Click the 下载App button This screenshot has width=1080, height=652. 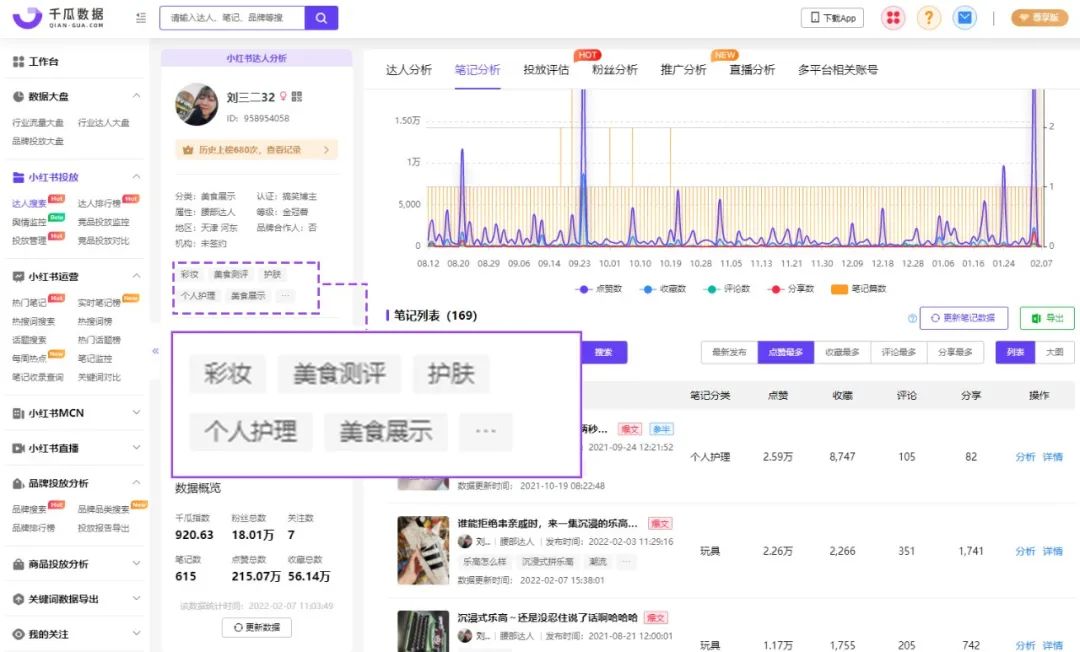832,18
